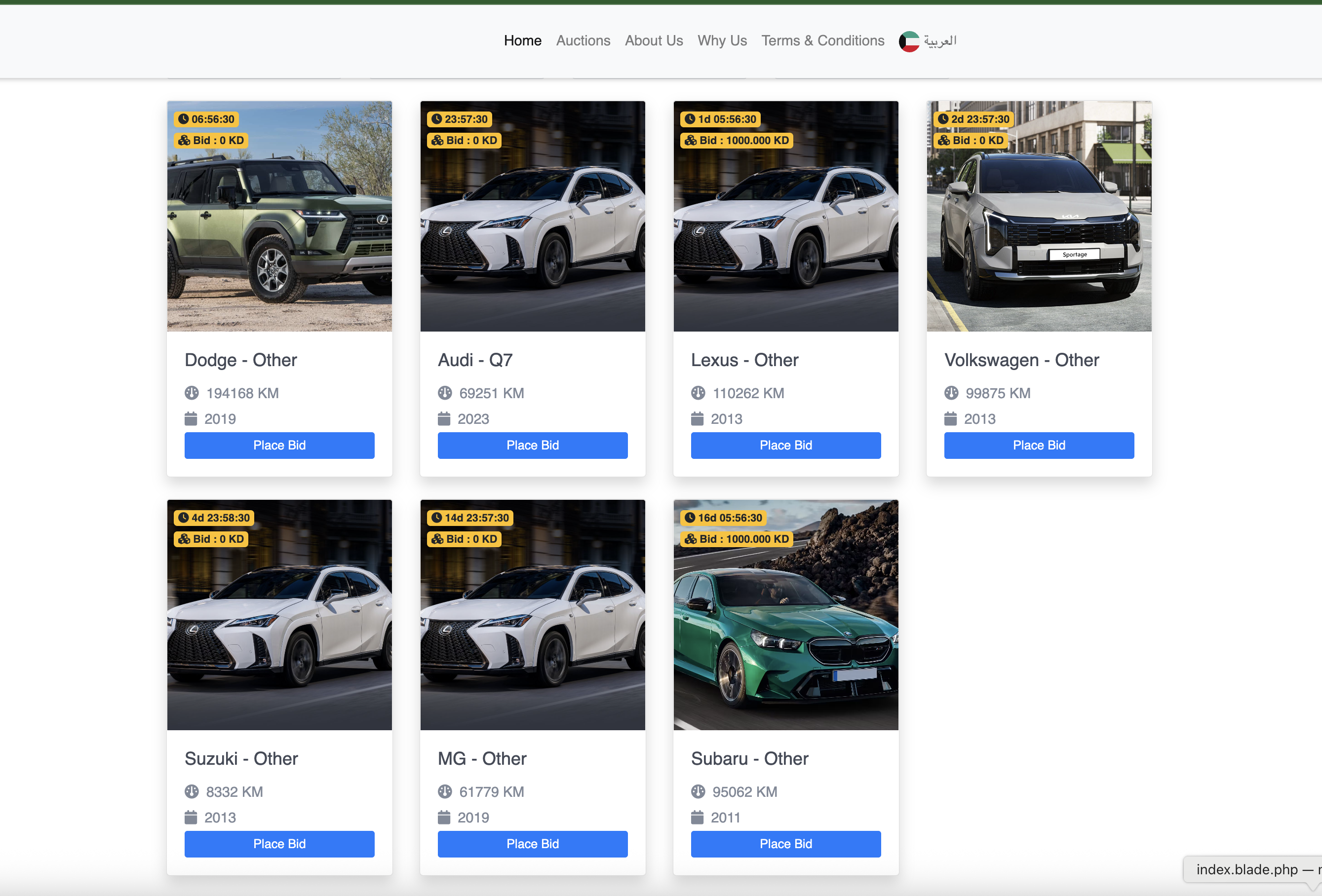
Task: Open the Why Us page
Action: click(721, 41)
